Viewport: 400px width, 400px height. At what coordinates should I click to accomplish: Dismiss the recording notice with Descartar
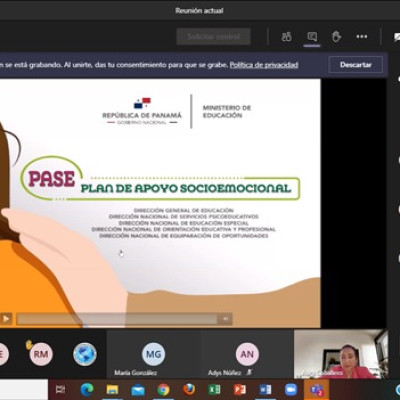[x=356, y=65]
